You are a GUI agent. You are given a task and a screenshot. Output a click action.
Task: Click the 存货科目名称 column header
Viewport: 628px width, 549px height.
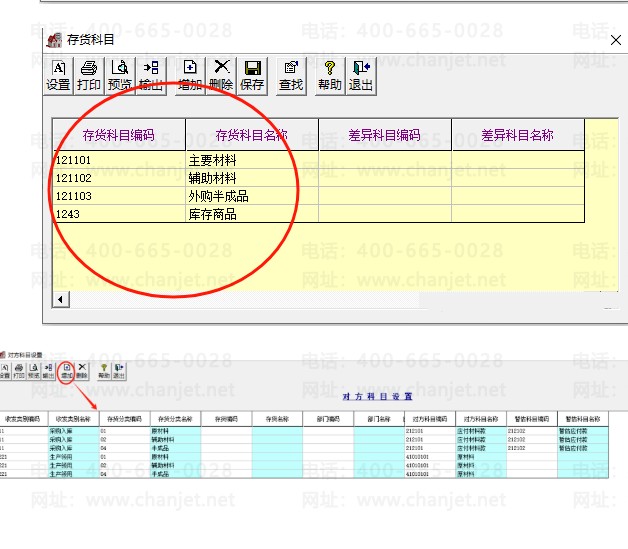tap(252, 135)
